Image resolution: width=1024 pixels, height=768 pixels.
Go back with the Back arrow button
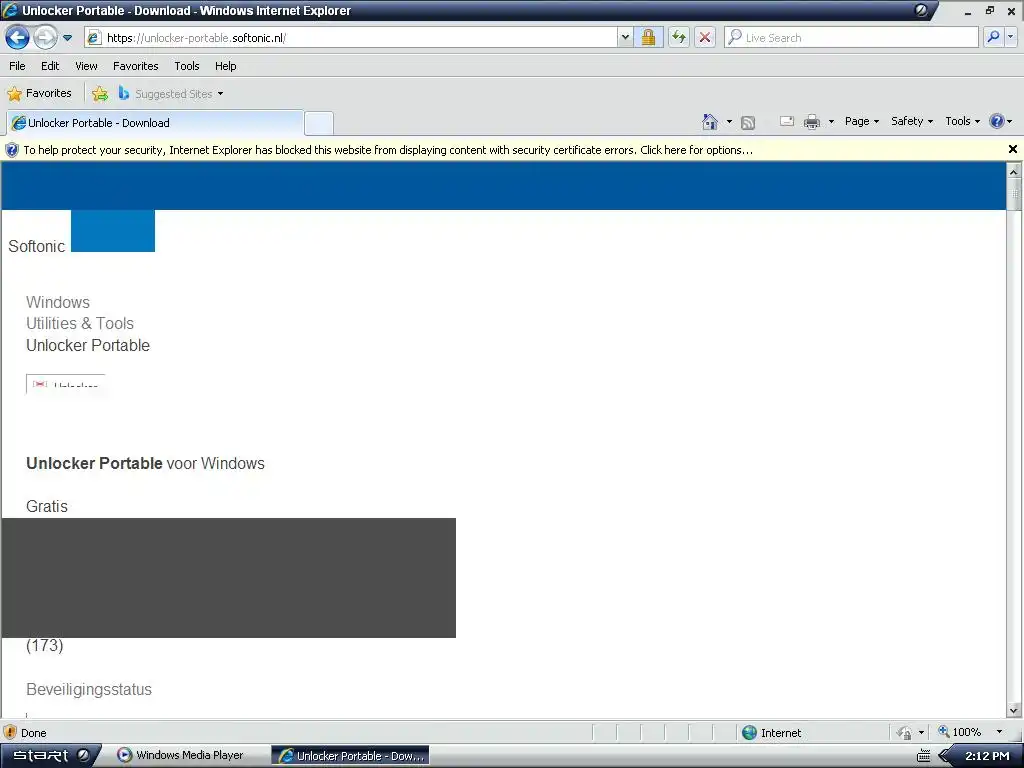click(18, 37)
